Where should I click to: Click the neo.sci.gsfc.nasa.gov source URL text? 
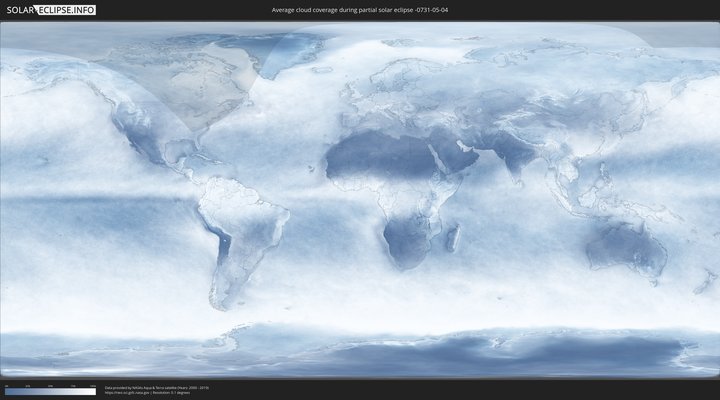point(127,393)
